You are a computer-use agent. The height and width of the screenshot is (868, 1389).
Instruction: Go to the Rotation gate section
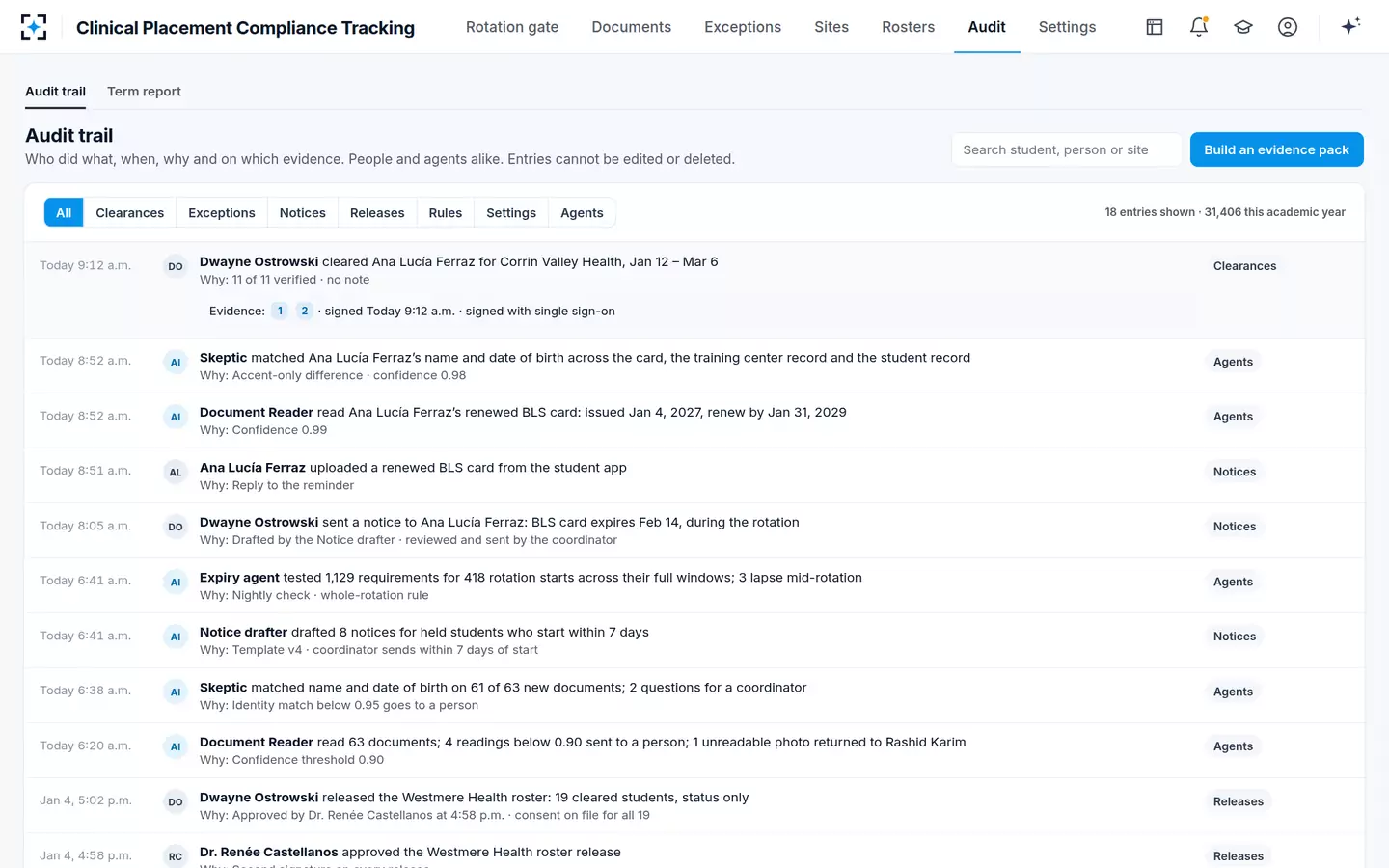pos(512,27)
